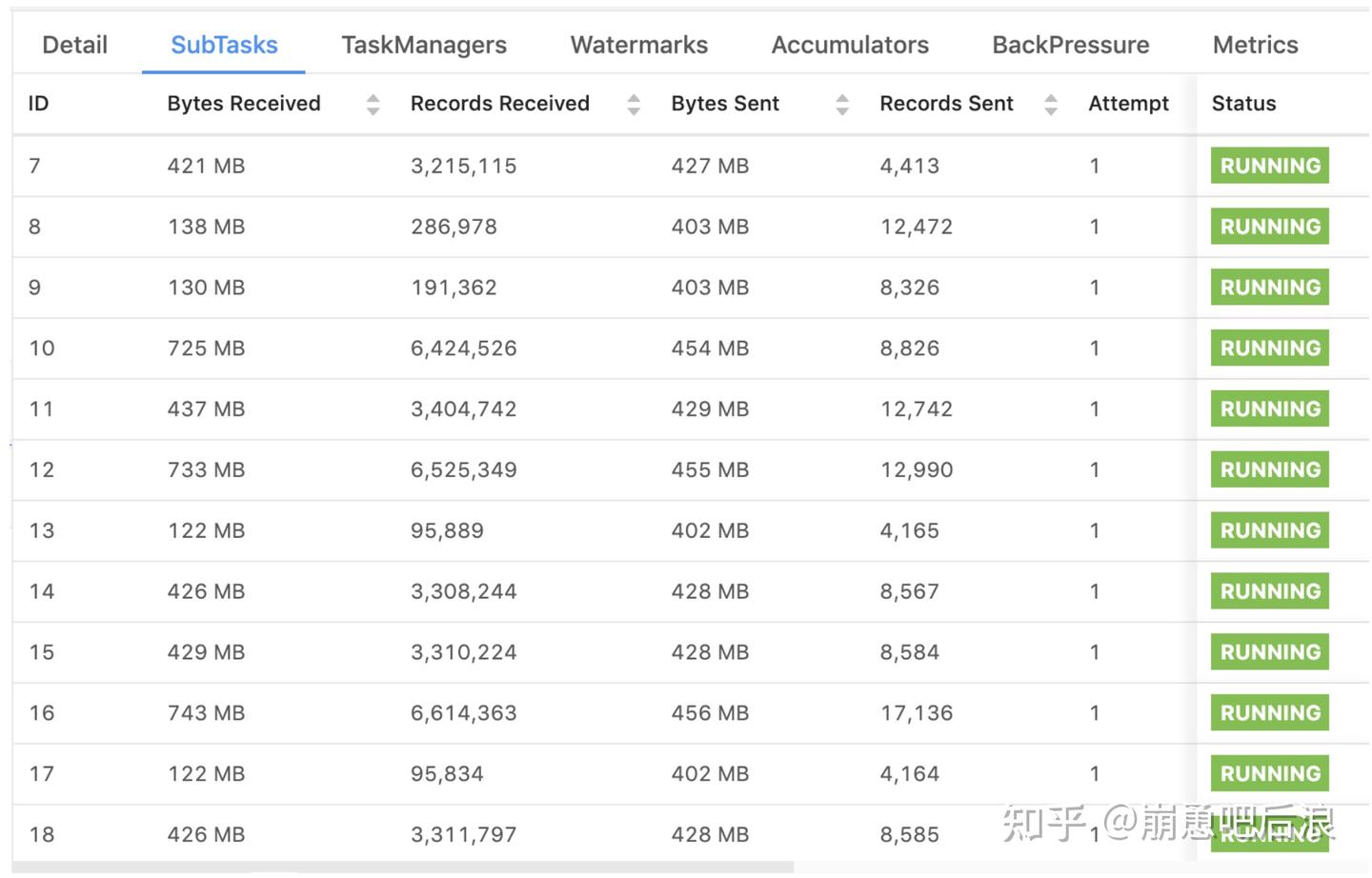Open the TaskManagers tab
This screenshot has height=878, width=1372.
[423, 44]
